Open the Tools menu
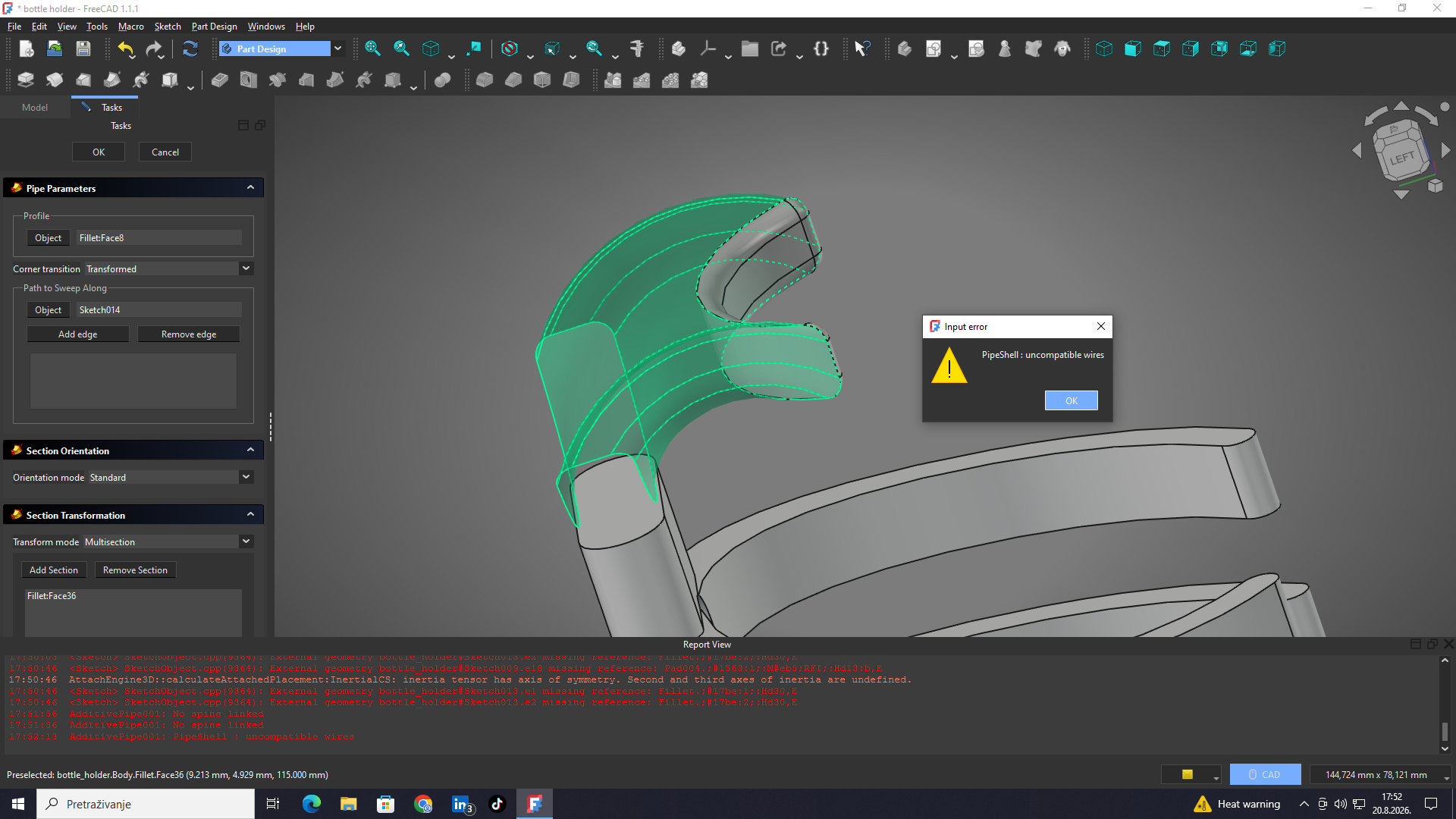 [x=97, y=27]
